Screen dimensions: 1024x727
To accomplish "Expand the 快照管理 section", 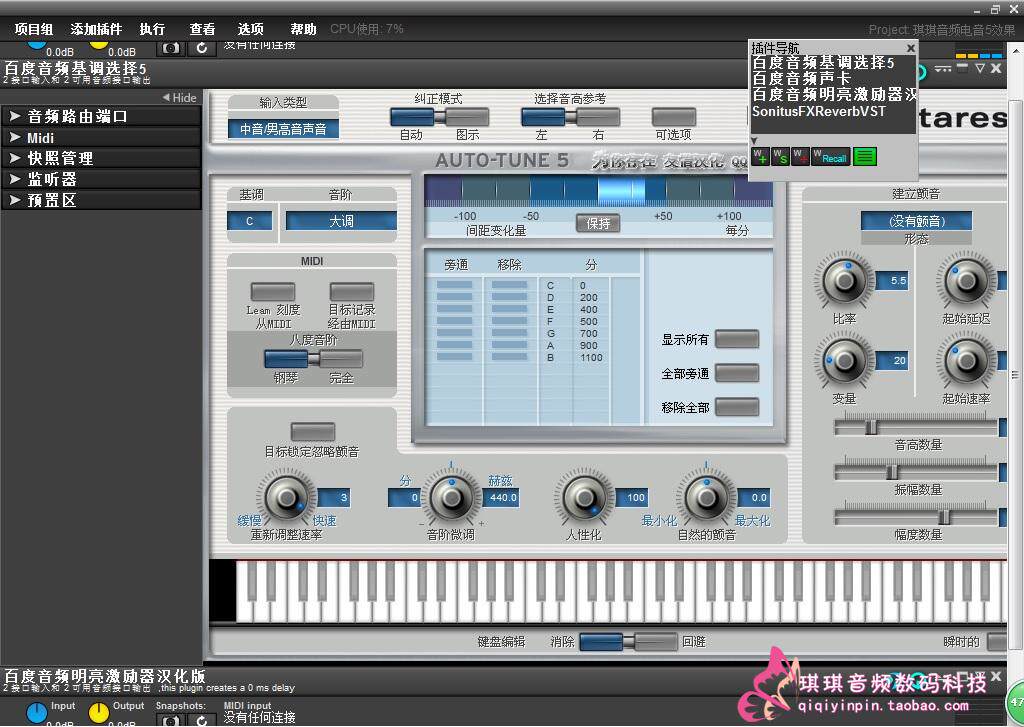I will pos(101,158).
